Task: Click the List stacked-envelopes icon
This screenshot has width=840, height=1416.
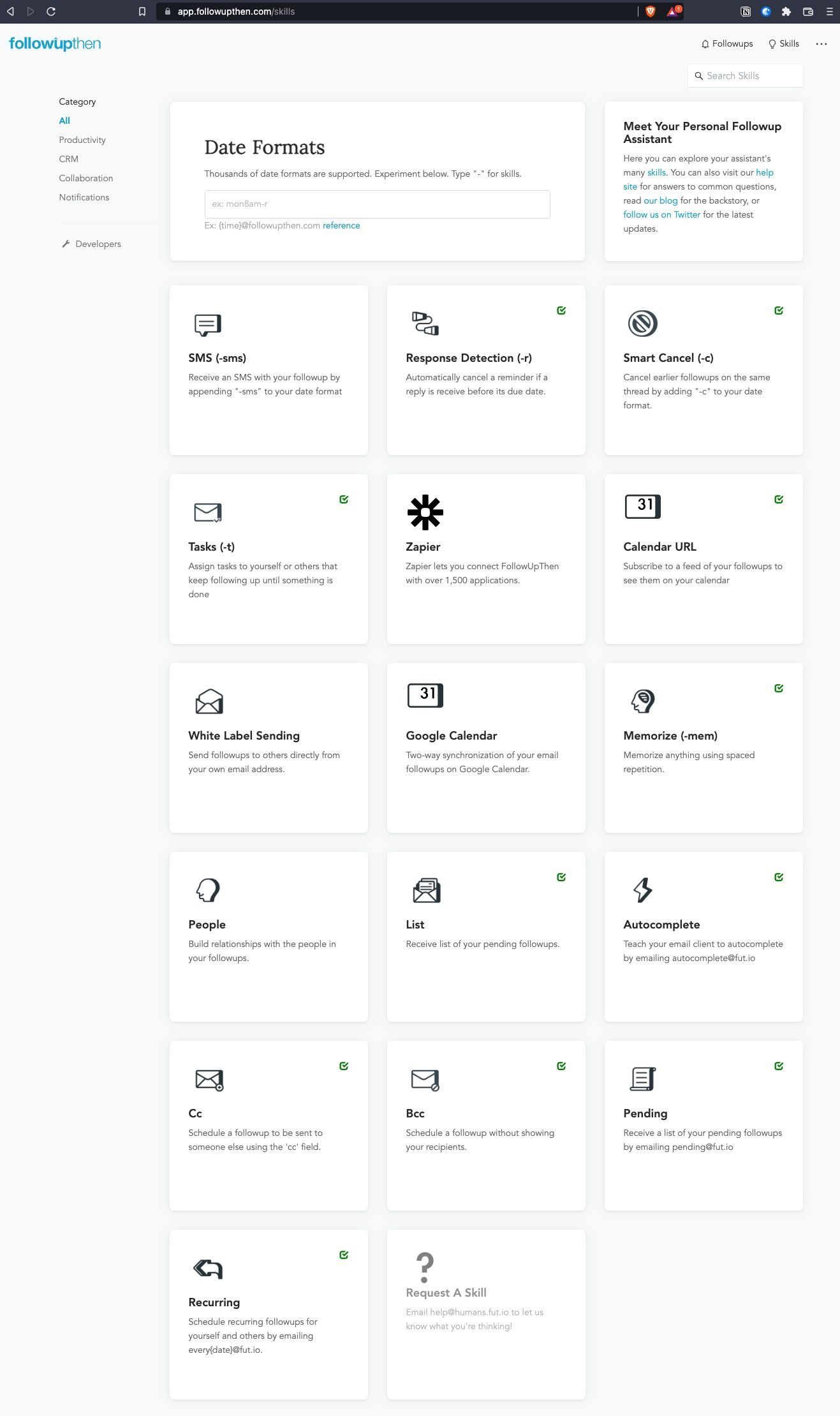Action: click(x=427, y=890)
